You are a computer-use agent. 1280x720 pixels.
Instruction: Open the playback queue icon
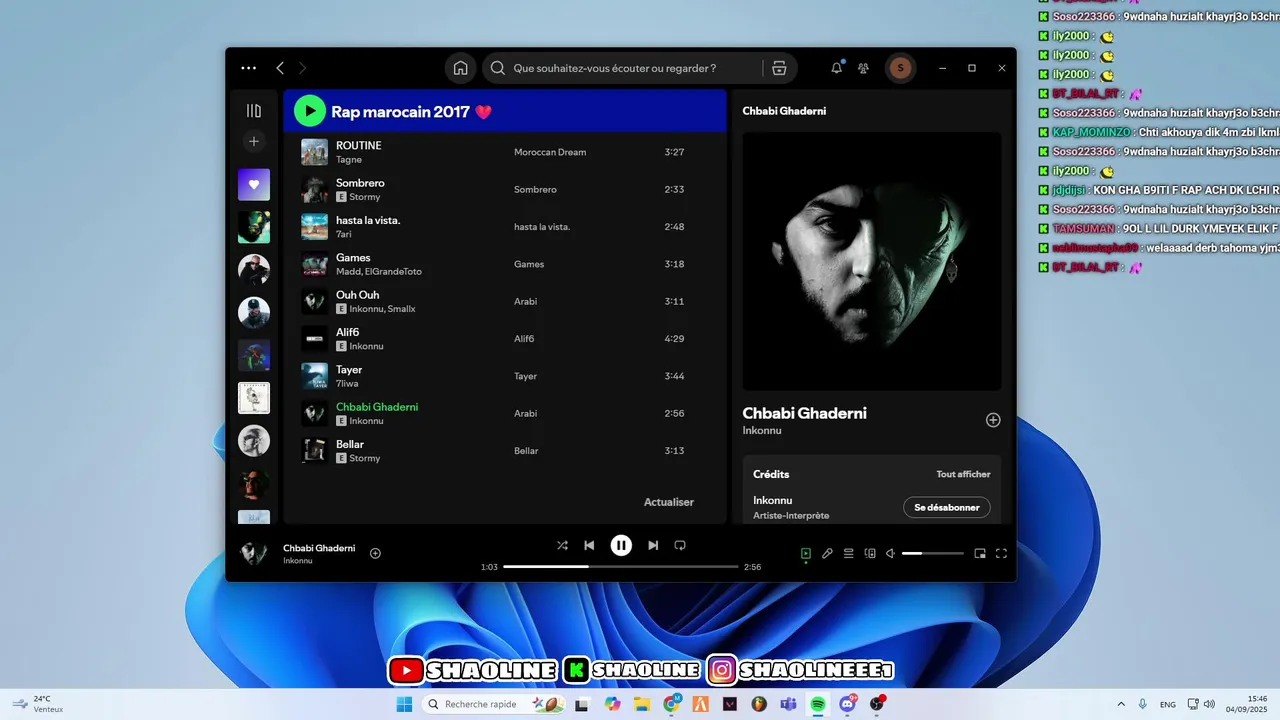(848, 553)
